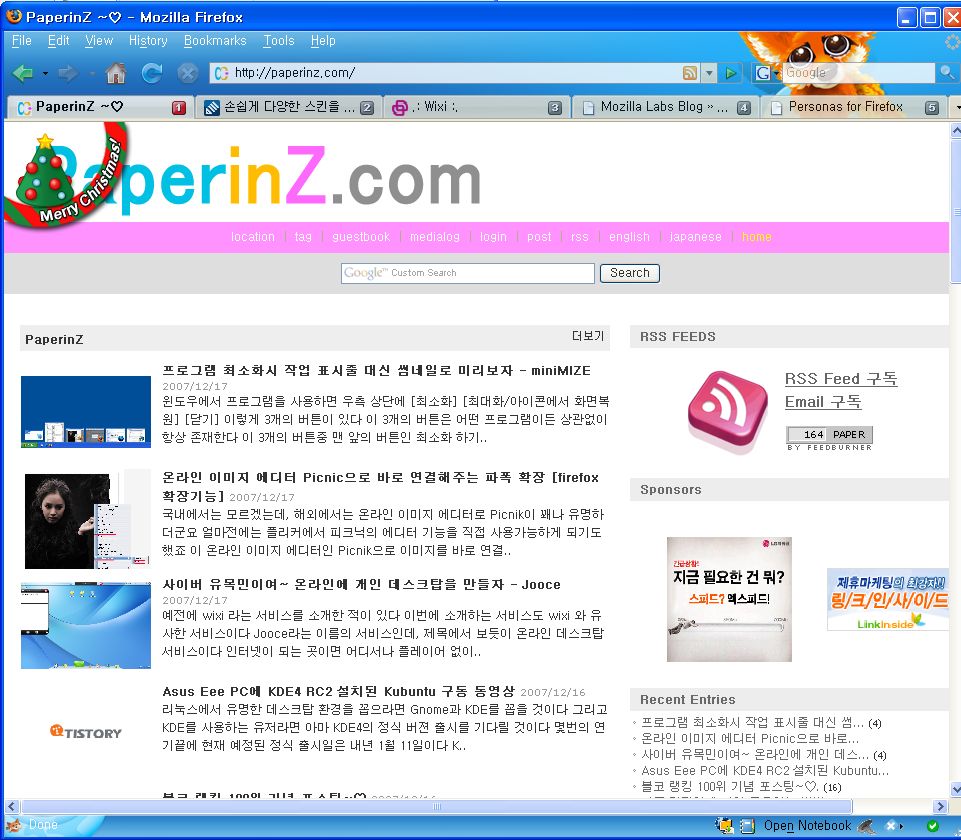Click the green Go arrow button

click(731, 74)
